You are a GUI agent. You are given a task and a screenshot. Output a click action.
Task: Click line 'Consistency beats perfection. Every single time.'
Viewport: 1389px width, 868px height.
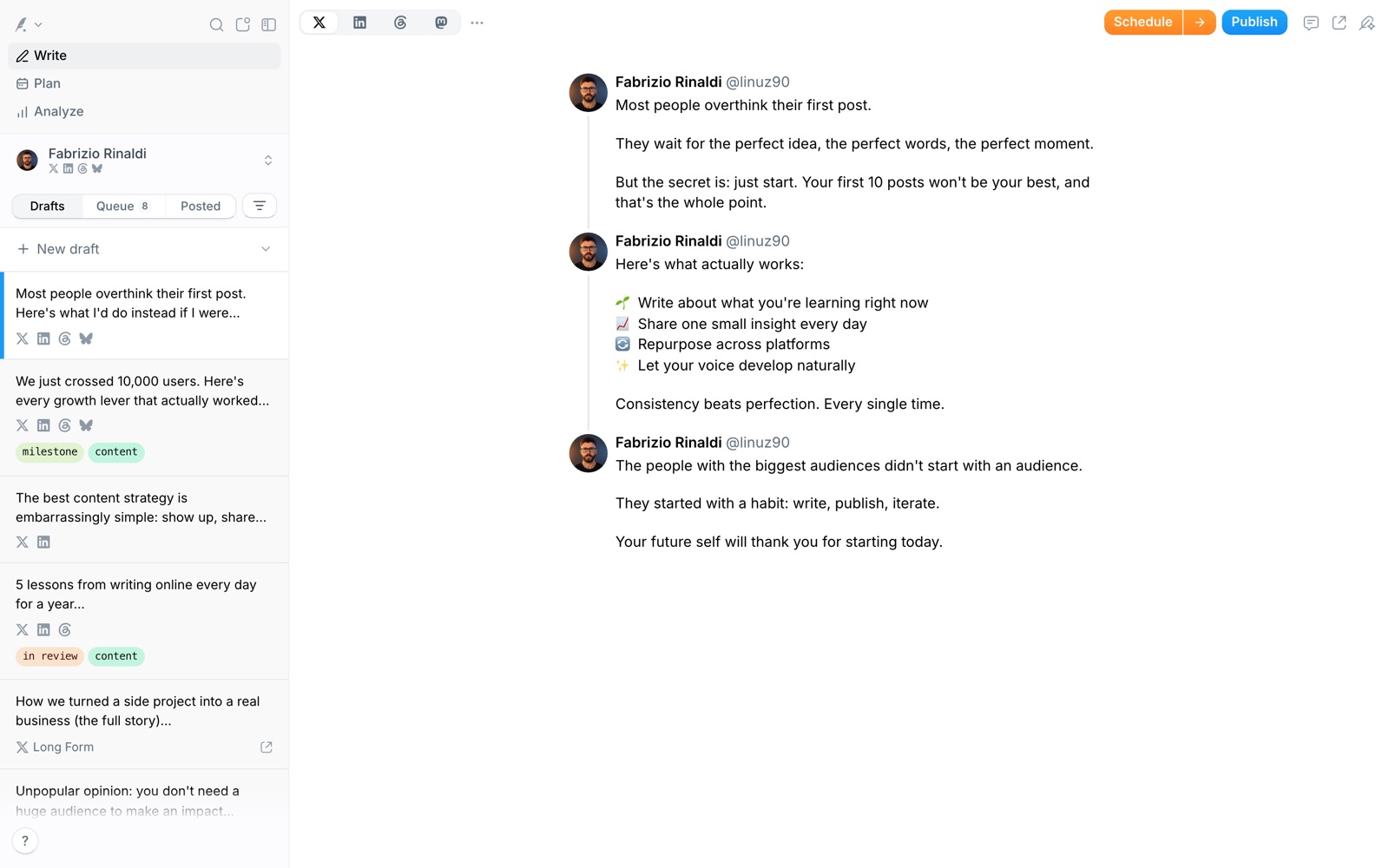(x=780, y=404)
